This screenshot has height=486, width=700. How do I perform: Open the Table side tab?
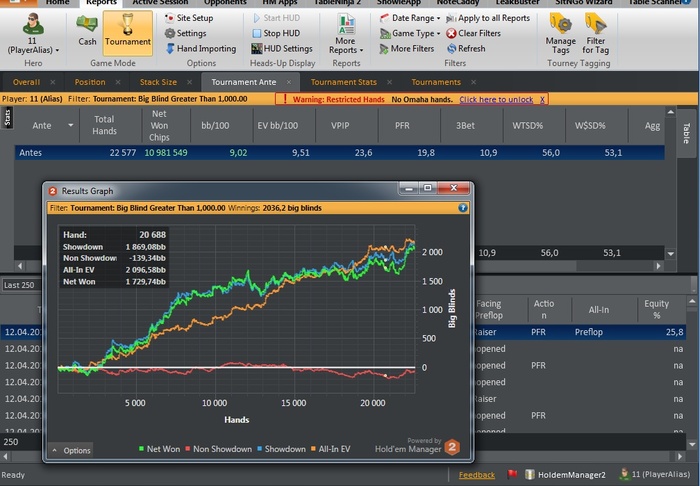pyautogui.click(x=686, y=133)
